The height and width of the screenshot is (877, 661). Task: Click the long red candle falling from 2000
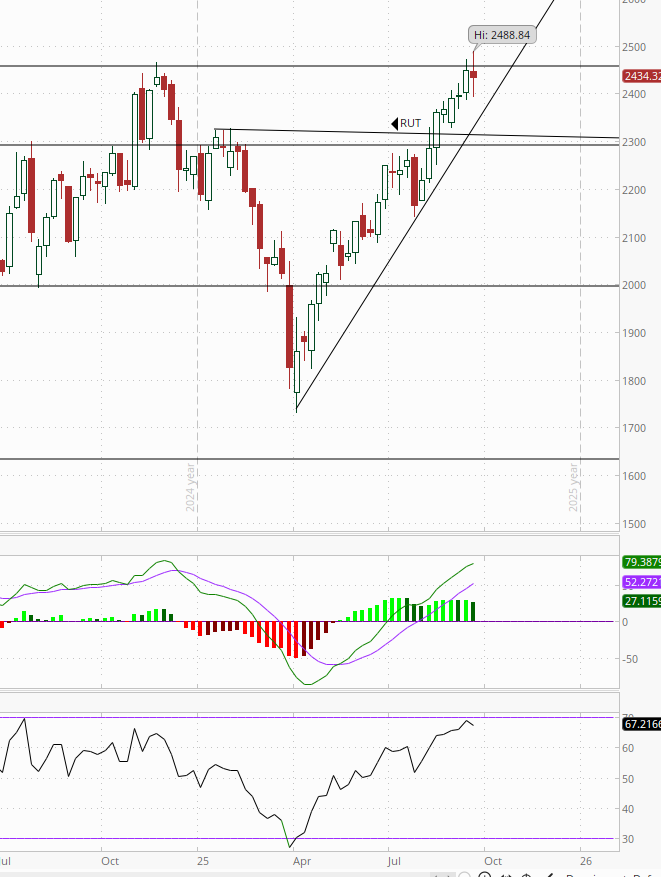point(290,327)
